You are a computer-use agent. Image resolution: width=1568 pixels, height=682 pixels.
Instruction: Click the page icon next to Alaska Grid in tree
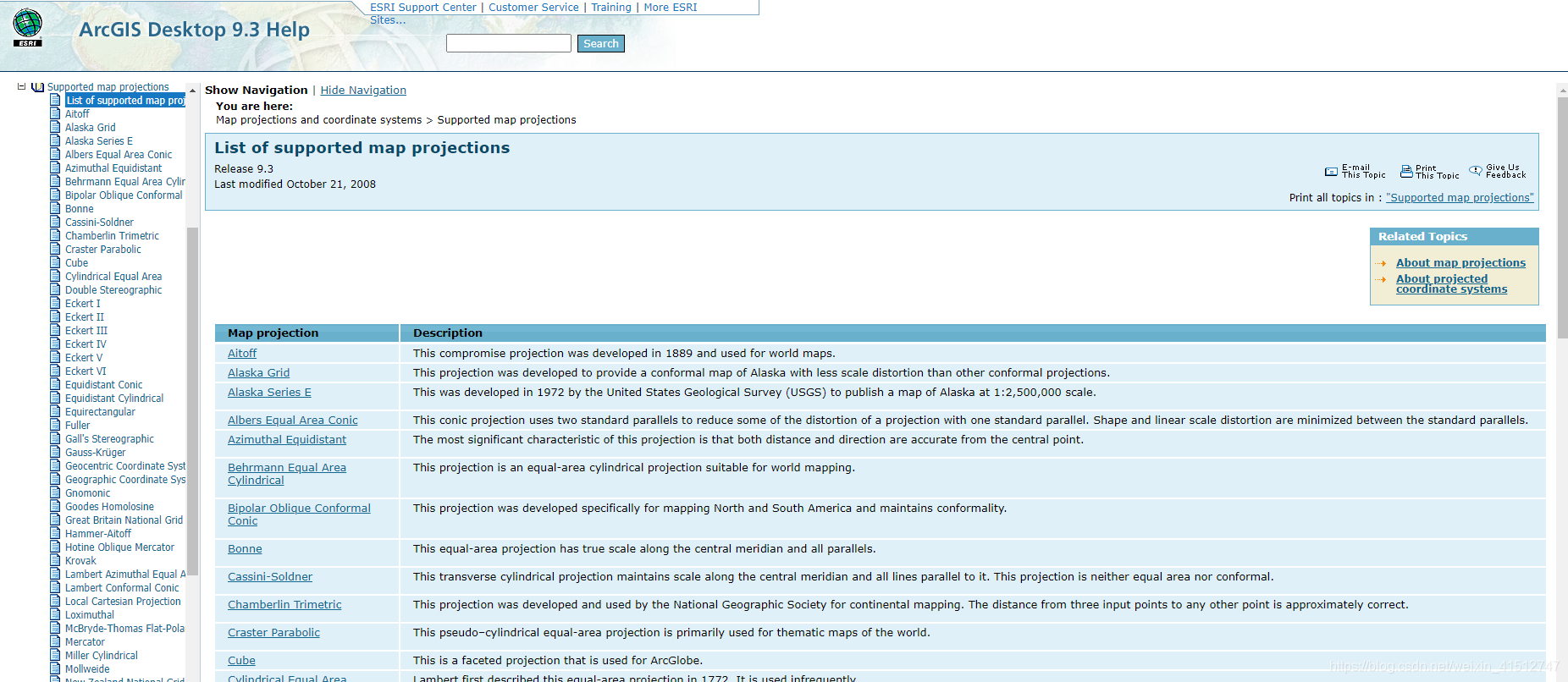(55, 127)
